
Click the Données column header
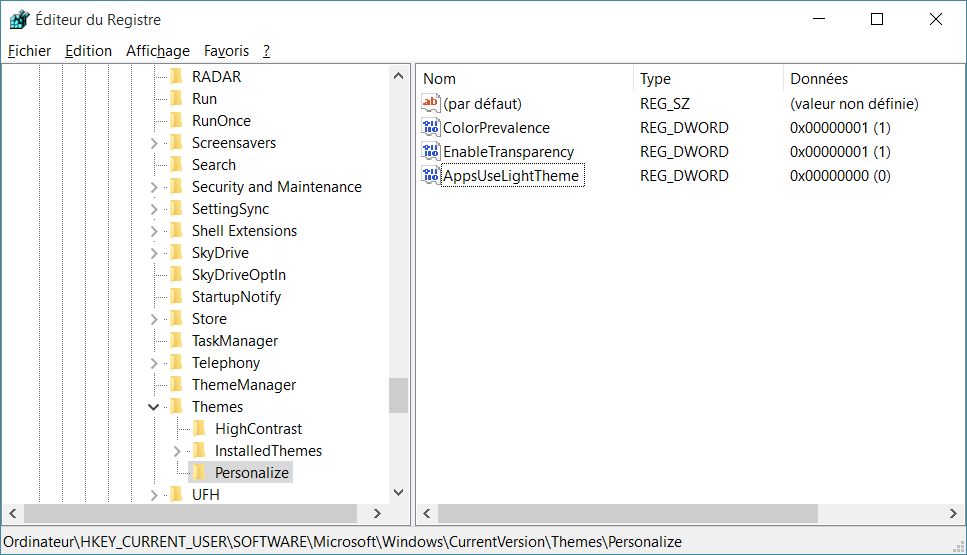pyautogui.click(x=874, y=78)
